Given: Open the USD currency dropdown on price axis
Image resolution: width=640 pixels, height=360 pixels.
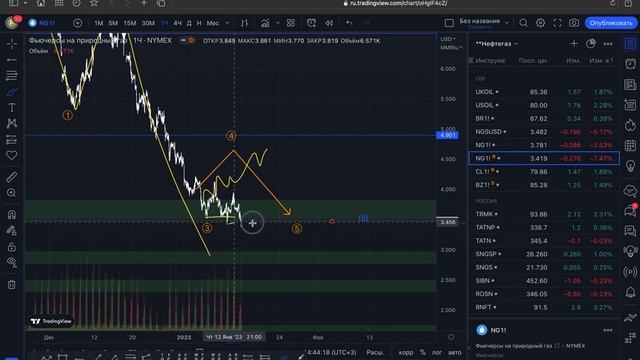Looking at the screenshot, I should tap(448, 39).
